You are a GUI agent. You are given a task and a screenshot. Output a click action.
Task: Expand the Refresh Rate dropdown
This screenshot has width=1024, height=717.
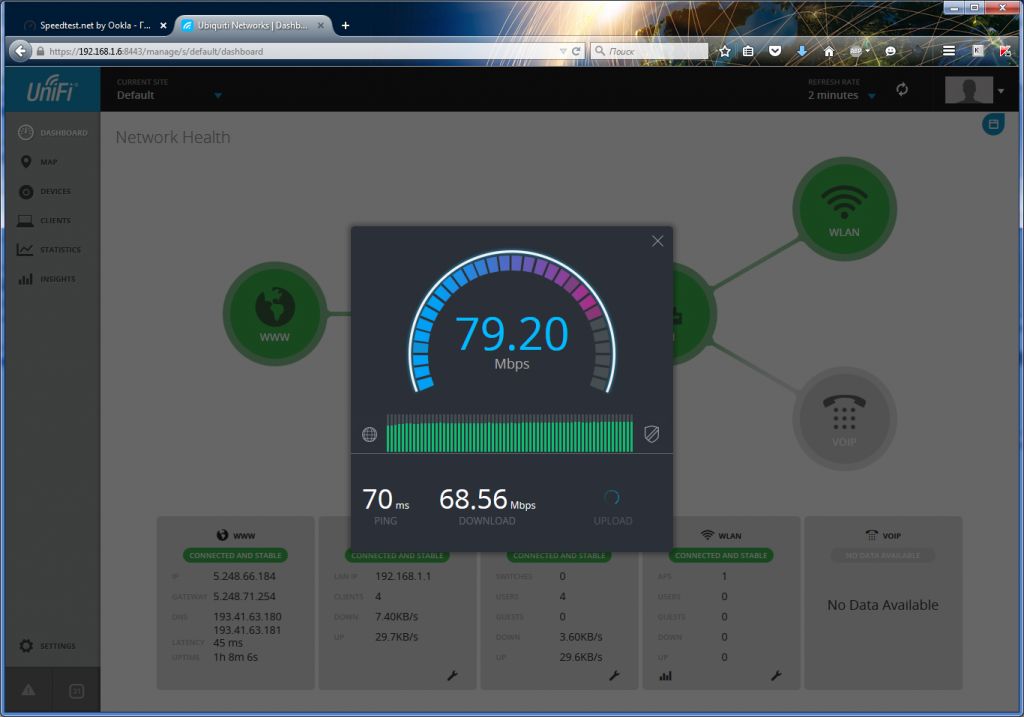click(871, 96)
